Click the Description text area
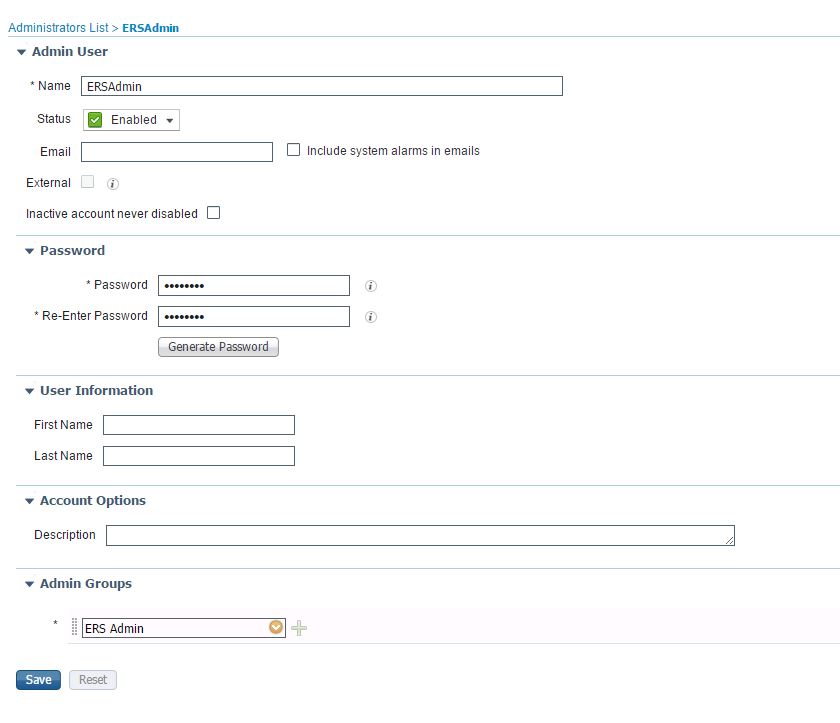This screenshot has height=723, width=840. (420, 536)
